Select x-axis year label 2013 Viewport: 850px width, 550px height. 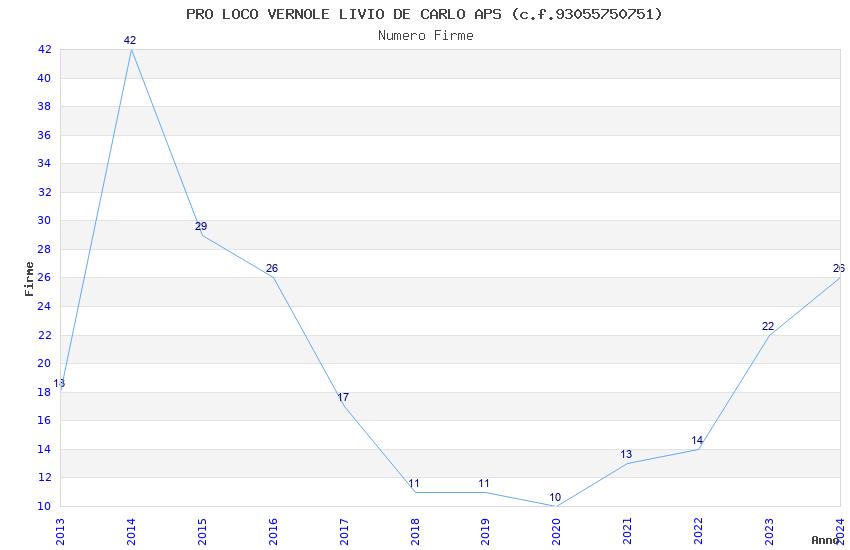(60, 532)
